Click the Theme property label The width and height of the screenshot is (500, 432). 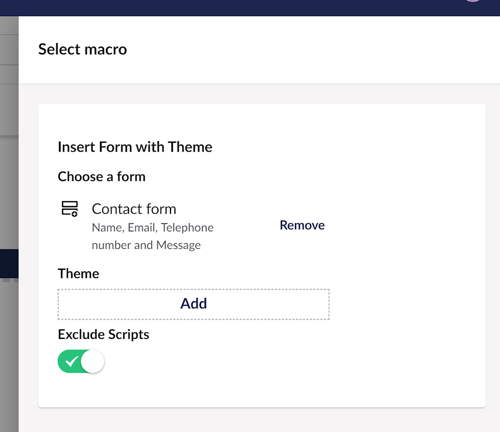click(78, 274)
